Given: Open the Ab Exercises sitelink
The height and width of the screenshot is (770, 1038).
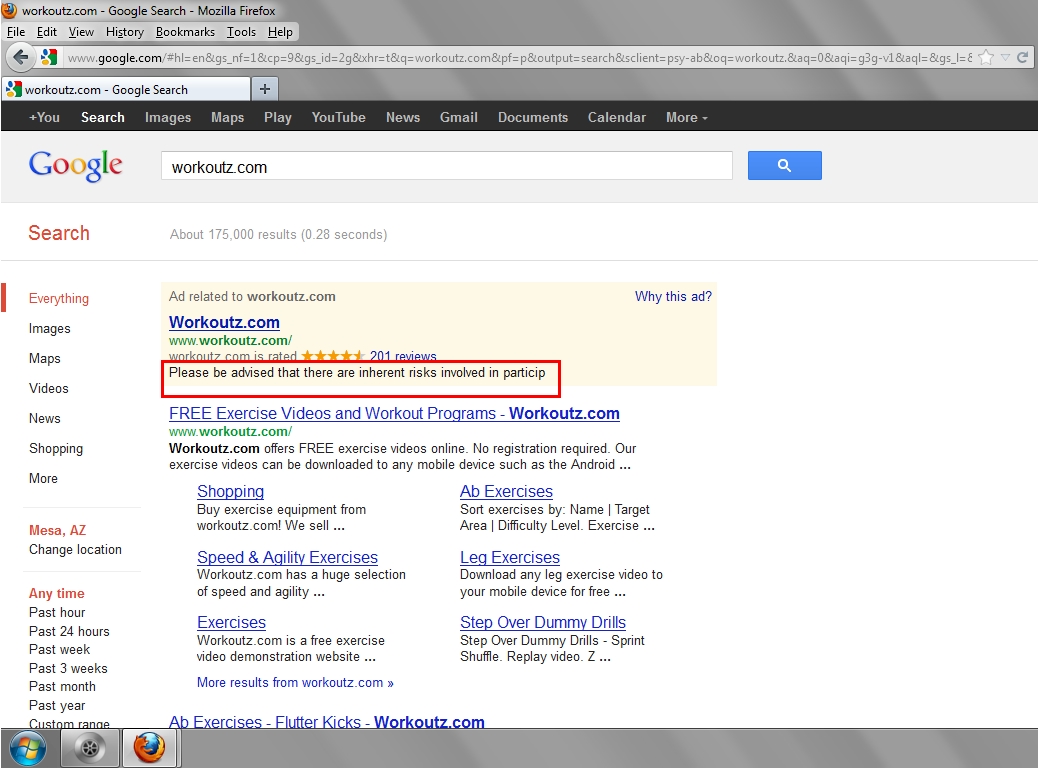Looking at the screenshot, I should coord(506,491).
